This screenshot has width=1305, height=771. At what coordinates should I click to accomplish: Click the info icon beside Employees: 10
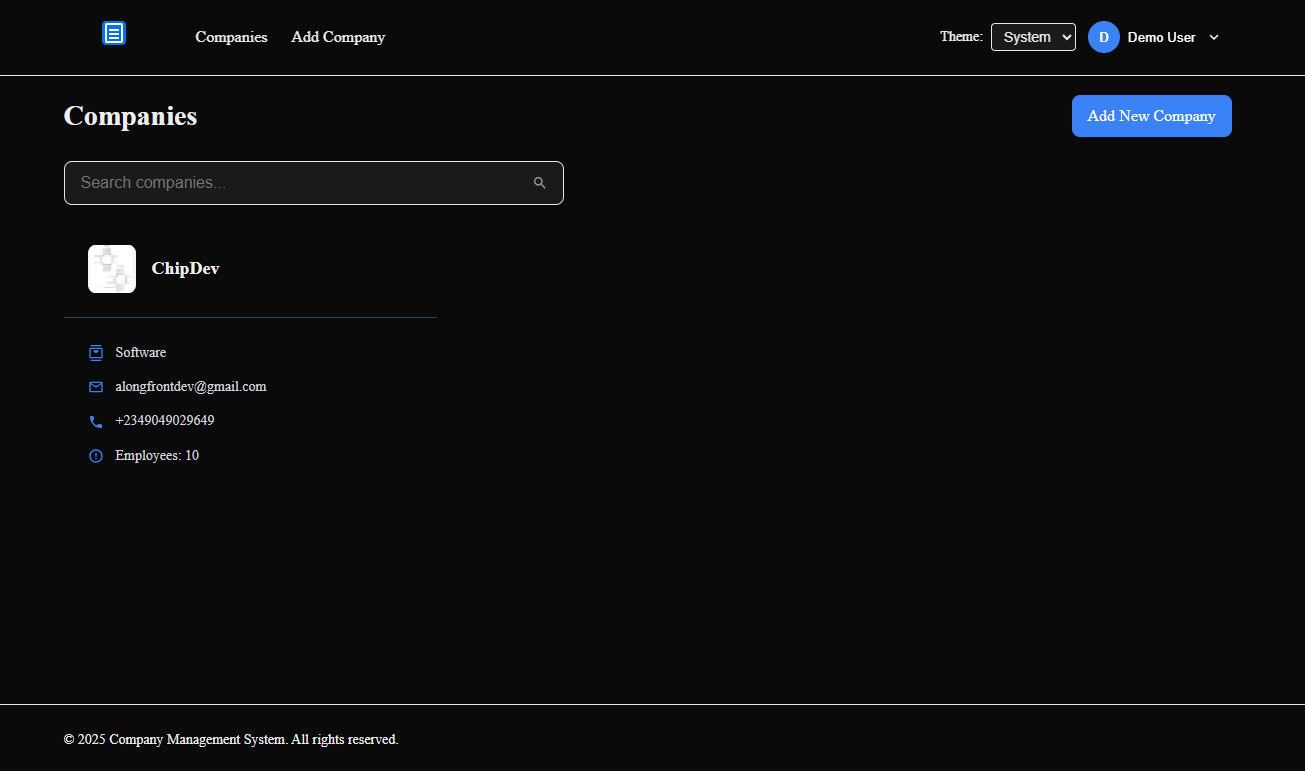(x=96, y=456)
